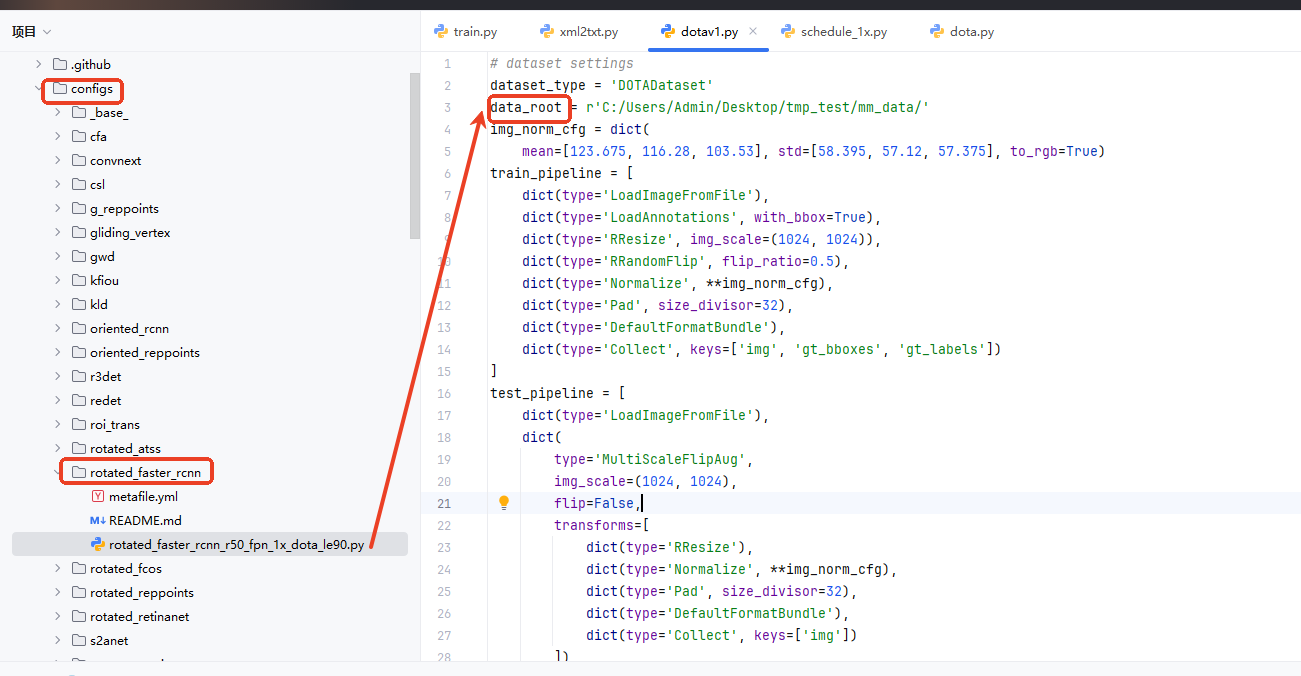Click 'MultiScaleFlipAug' on line 19
This screenshot has height=676, width=1301.
[x=670, y=459]
